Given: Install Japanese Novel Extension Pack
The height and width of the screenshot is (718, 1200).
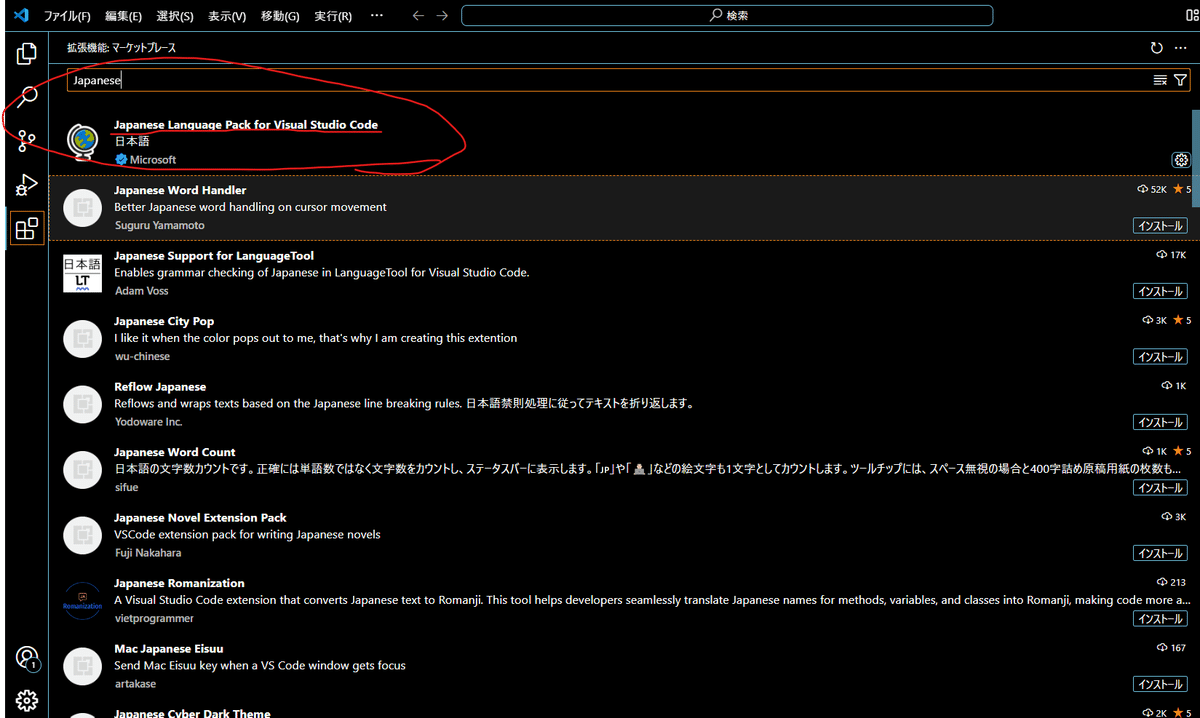Looking at the screenshot, I should pos(1160,553).
